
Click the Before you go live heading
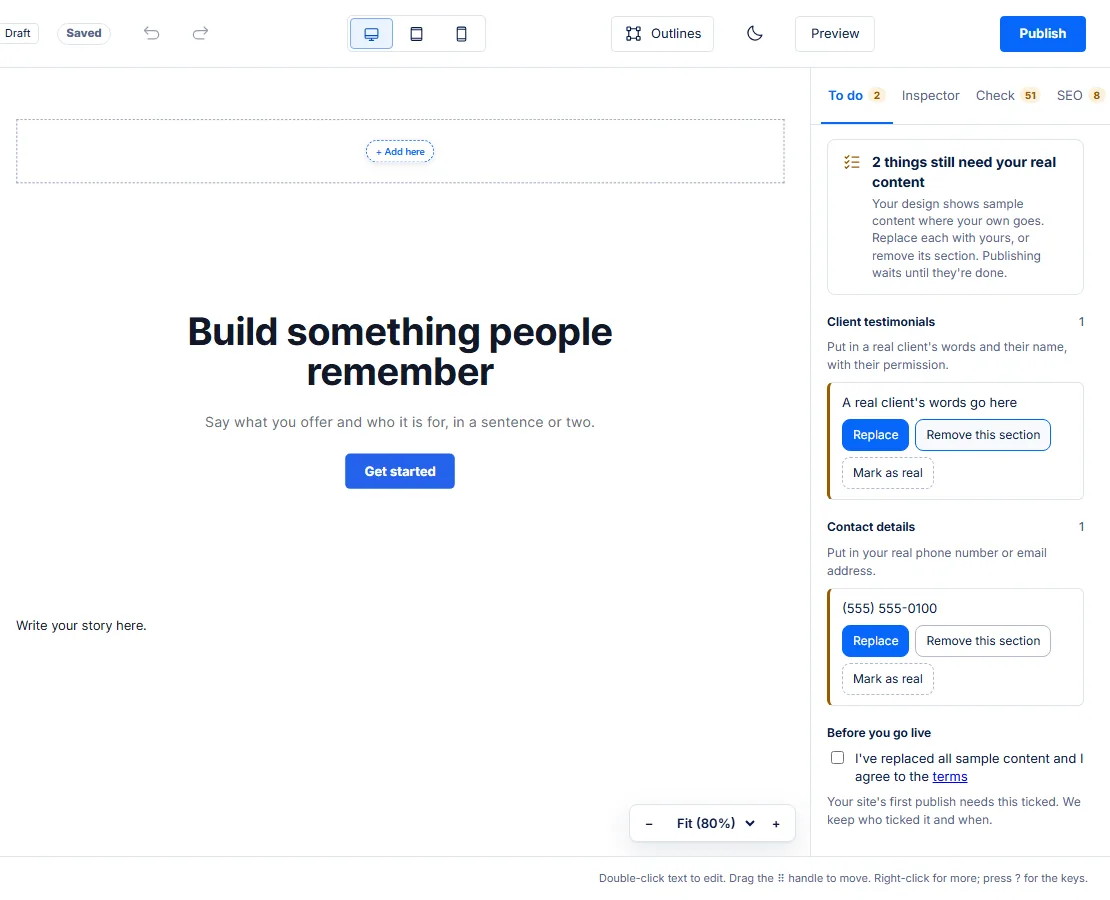coord(879,733)
